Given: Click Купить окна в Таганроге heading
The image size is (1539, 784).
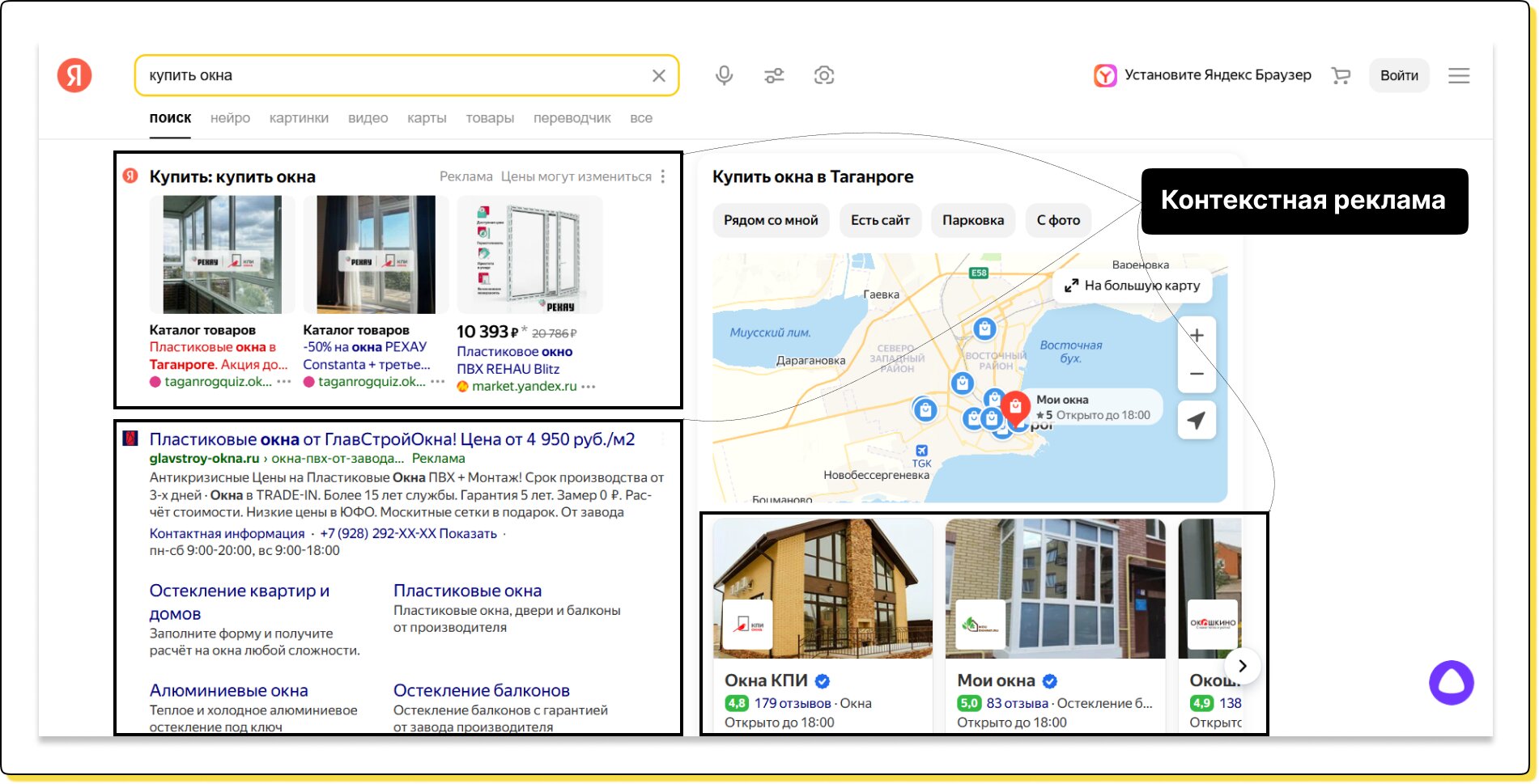Looking at the screenshot, I should coord(813,177).
